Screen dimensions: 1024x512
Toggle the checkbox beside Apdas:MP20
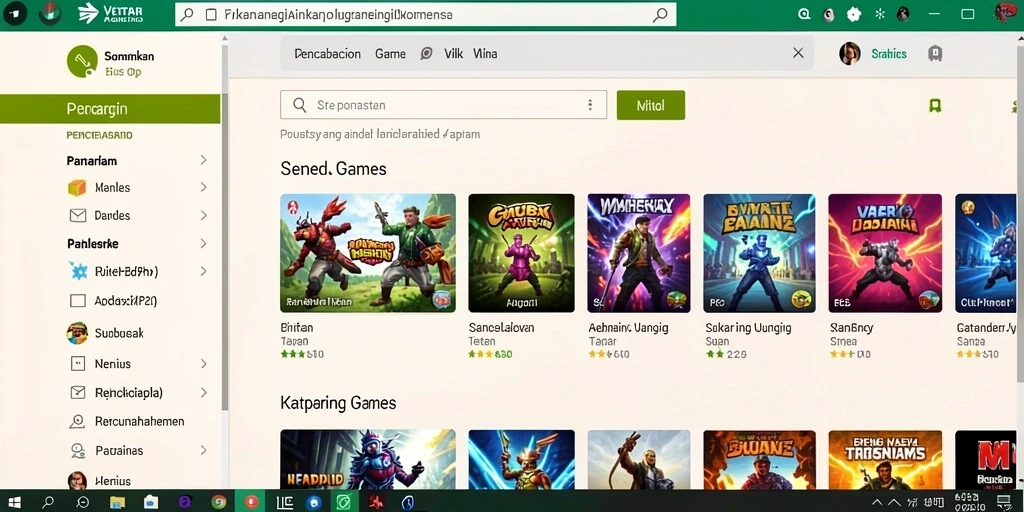(77, 301)
